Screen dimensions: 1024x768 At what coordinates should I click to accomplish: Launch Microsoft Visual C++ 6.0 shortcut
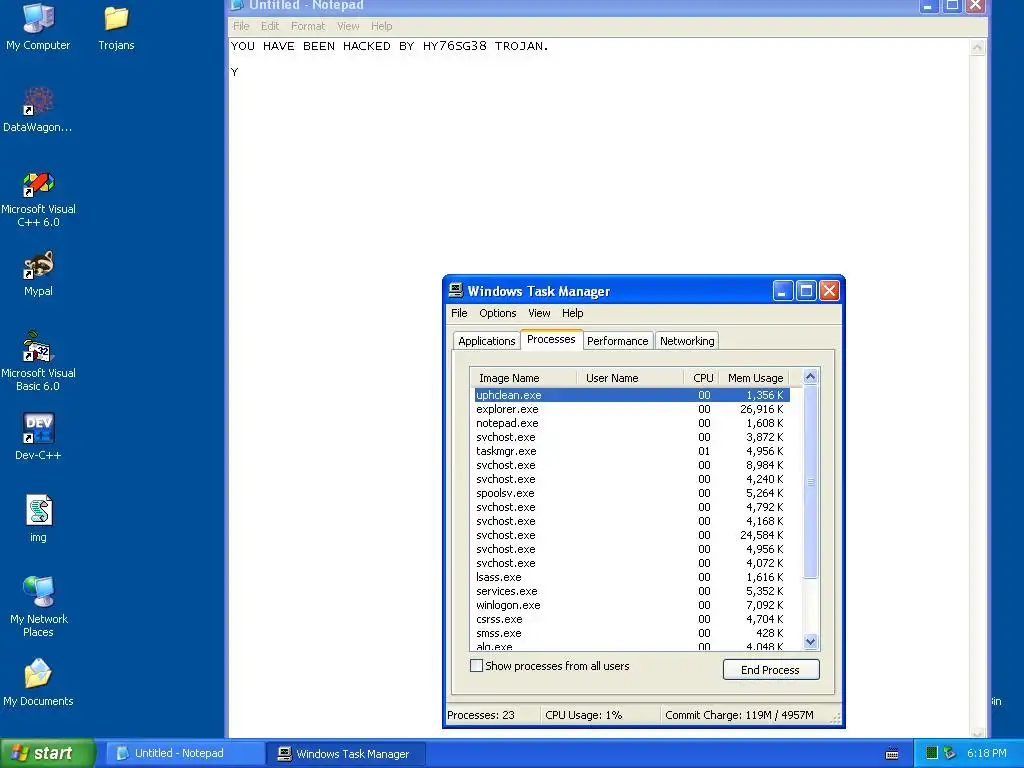38,199
